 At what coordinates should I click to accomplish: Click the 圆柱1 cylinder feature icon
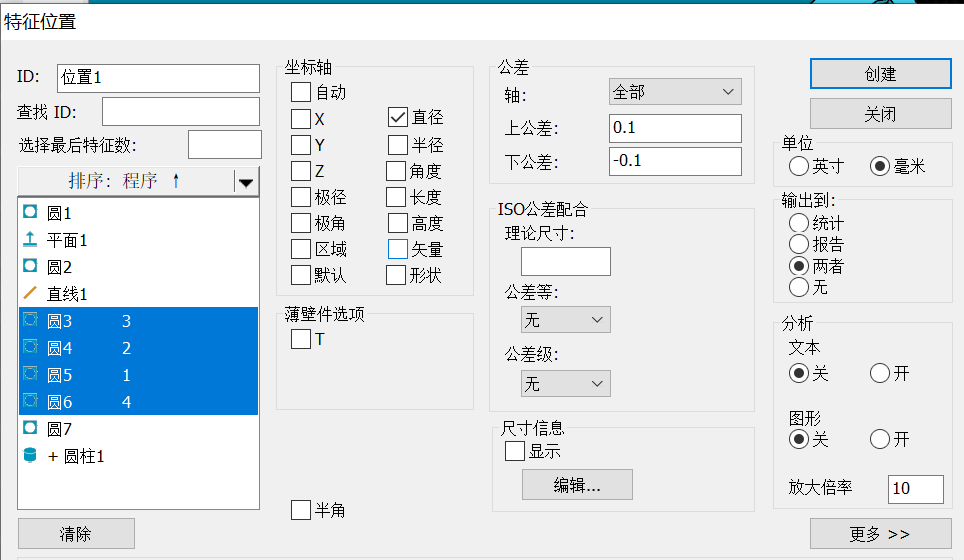(x=29, y=456)
